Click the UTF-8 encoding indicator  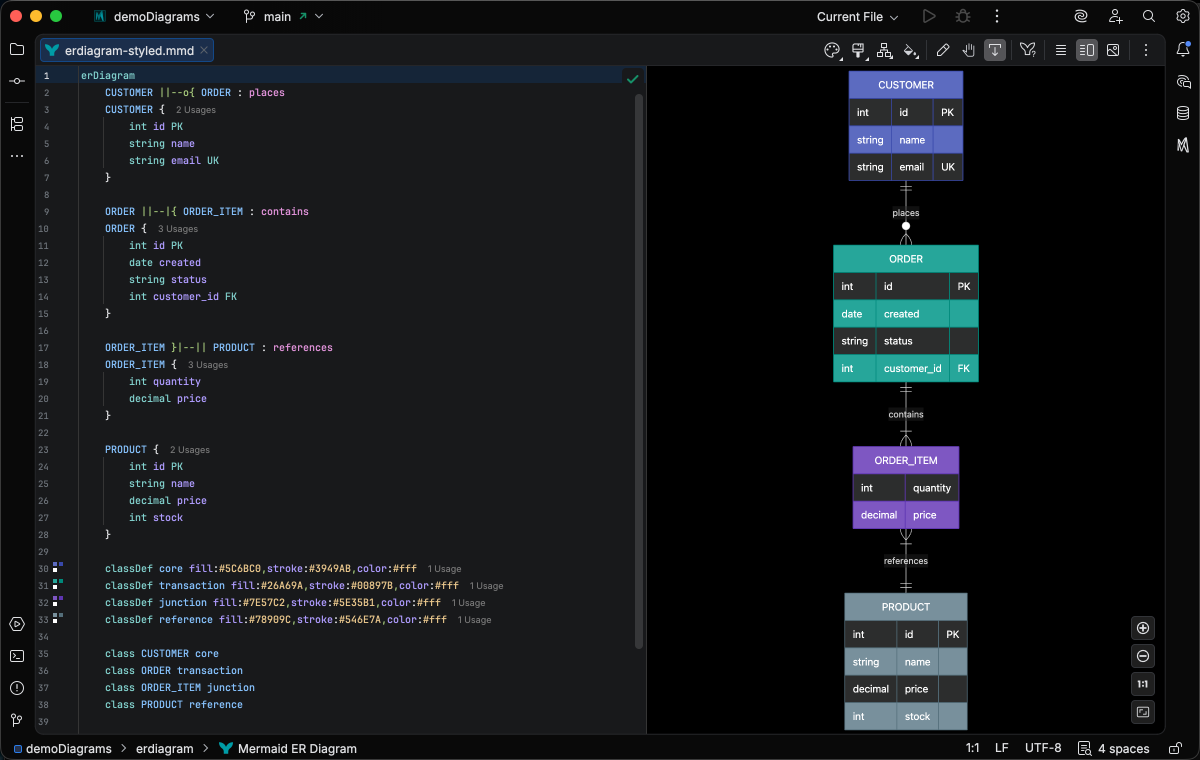[x=1043, y=748]
